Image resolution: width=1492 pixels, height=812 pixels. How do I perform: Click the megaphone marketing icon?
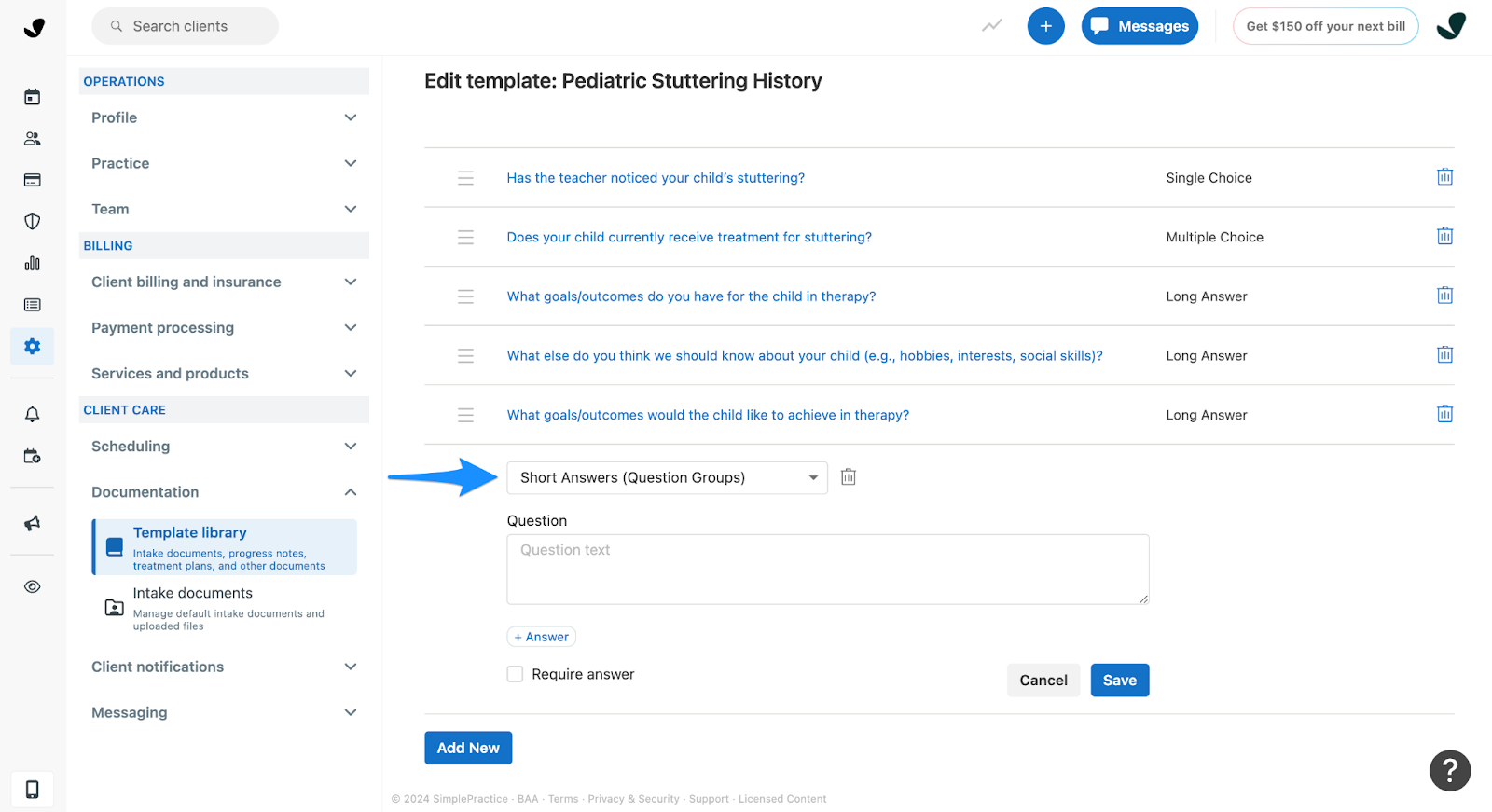click(x=32, y=523)
